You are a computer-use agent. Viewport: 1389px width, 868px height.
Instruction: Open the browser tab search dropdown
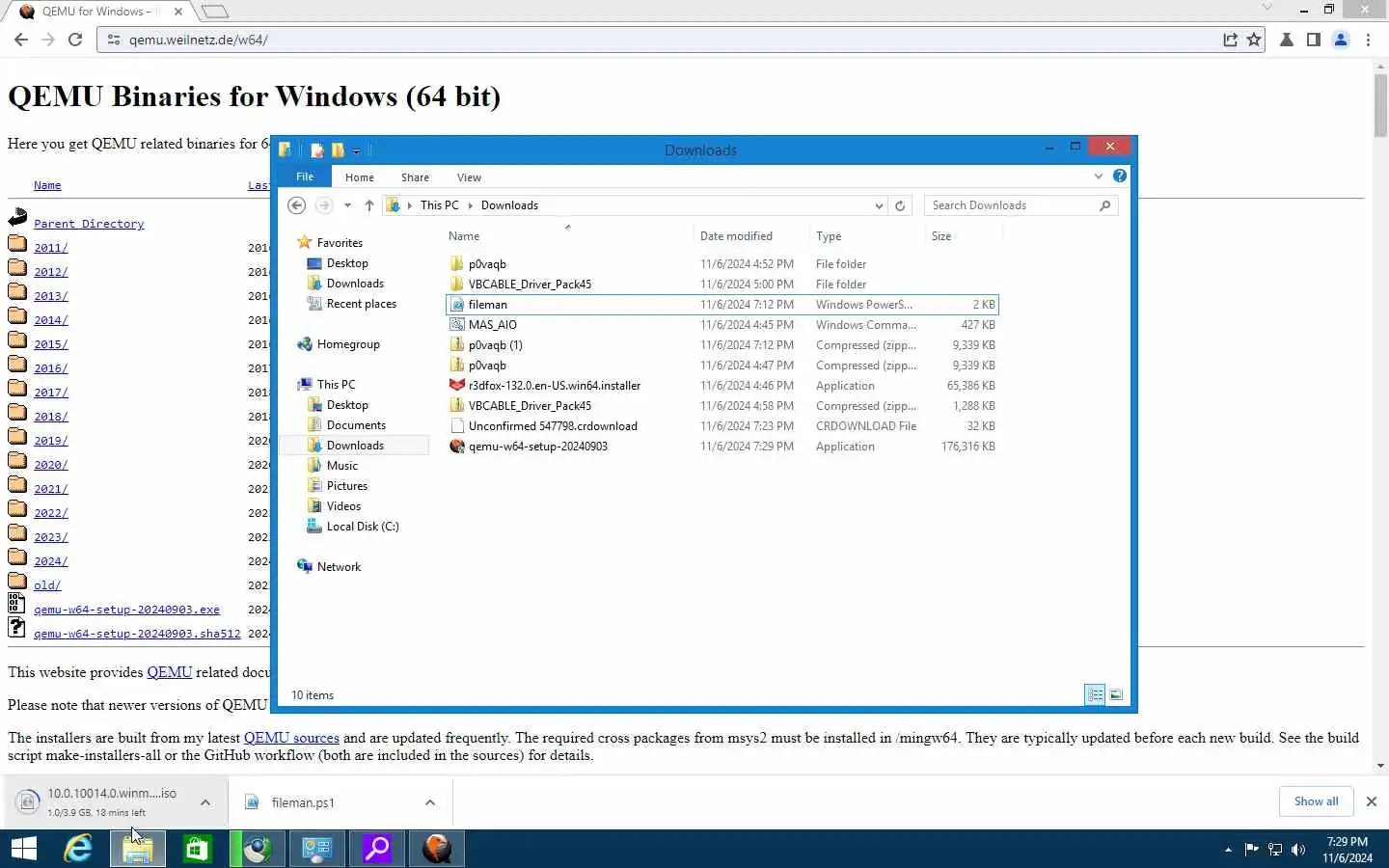[1266, 8]
